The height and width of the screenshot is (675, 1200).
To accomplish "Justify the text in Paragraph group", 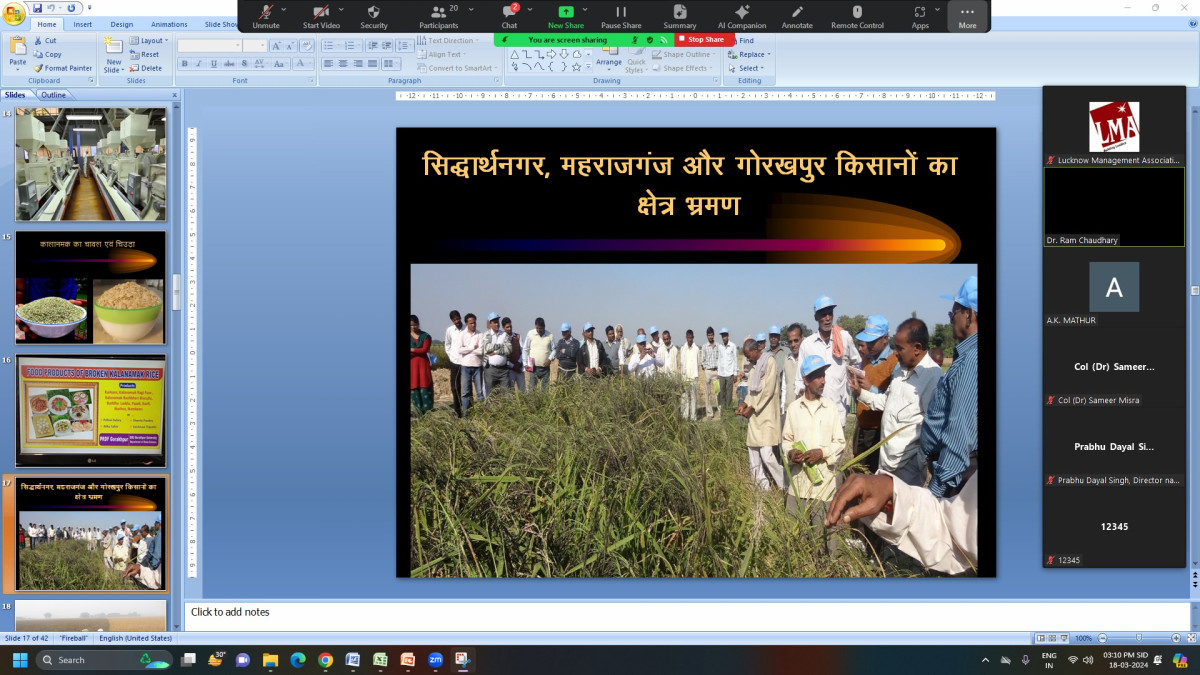I will coord(373,63).
